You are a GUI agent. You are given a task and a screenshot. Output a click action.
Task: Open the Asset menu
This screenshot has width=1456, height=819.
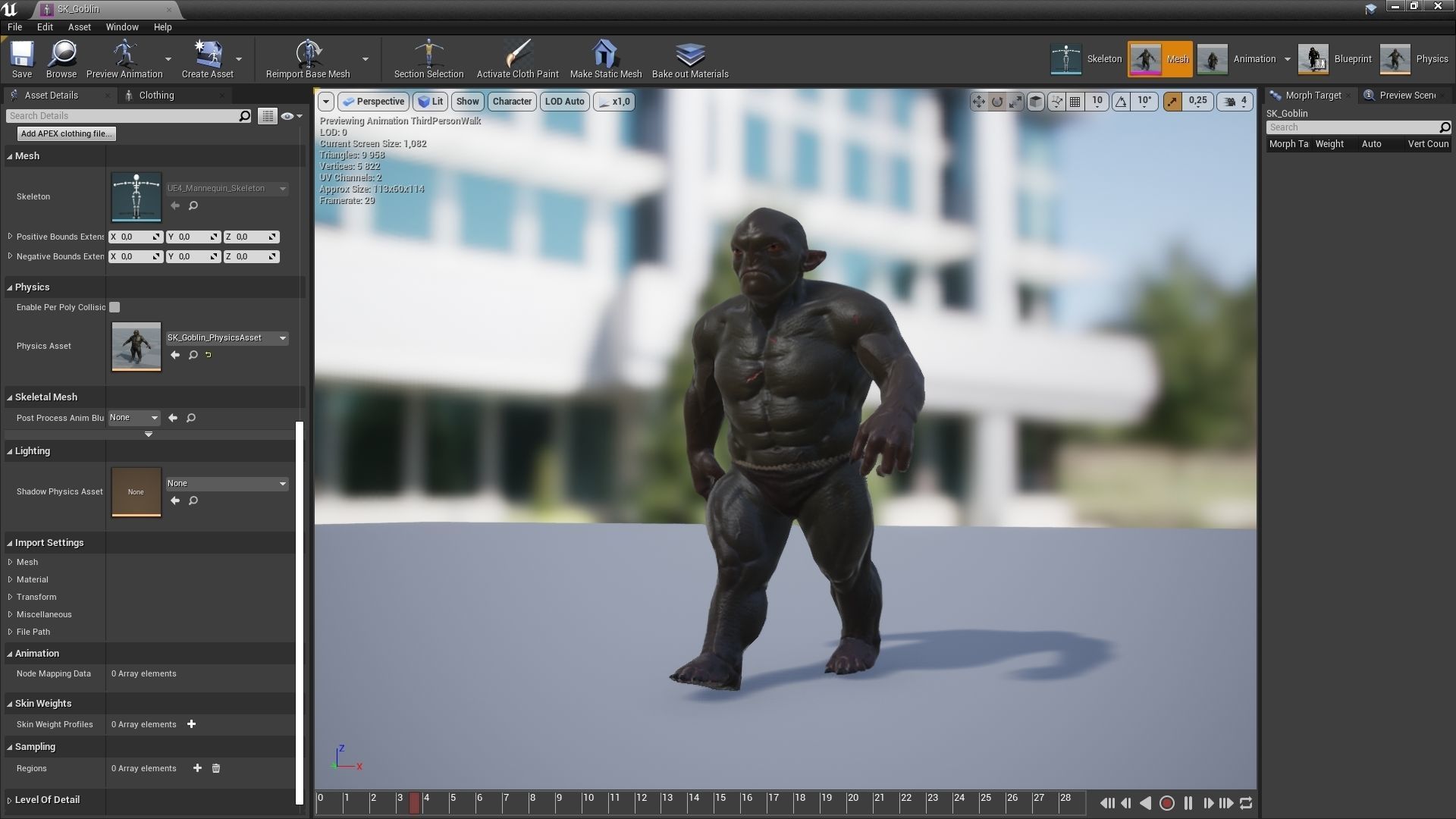(79, 27)
